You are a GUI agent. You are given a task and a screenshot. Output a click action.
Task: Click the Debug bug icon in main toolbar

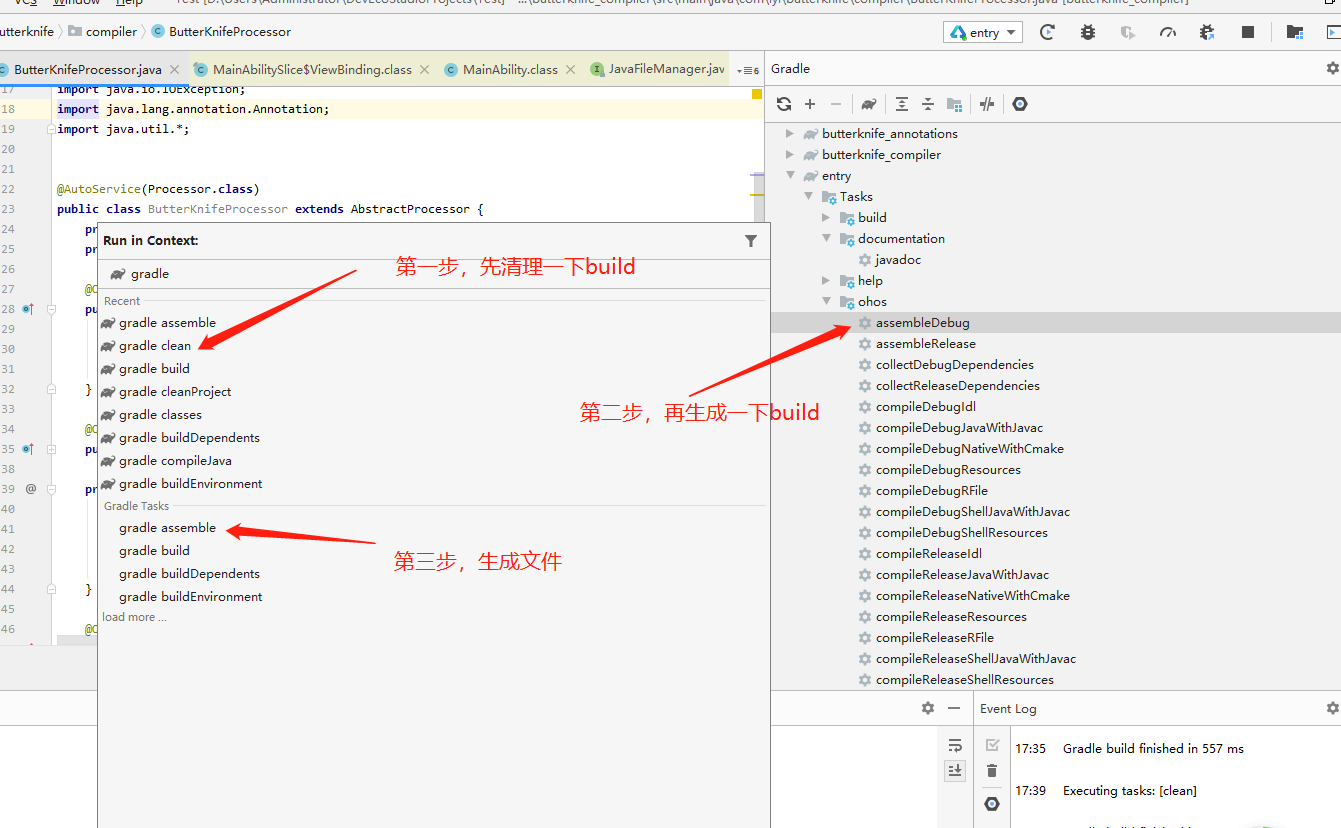[1088, 32]
